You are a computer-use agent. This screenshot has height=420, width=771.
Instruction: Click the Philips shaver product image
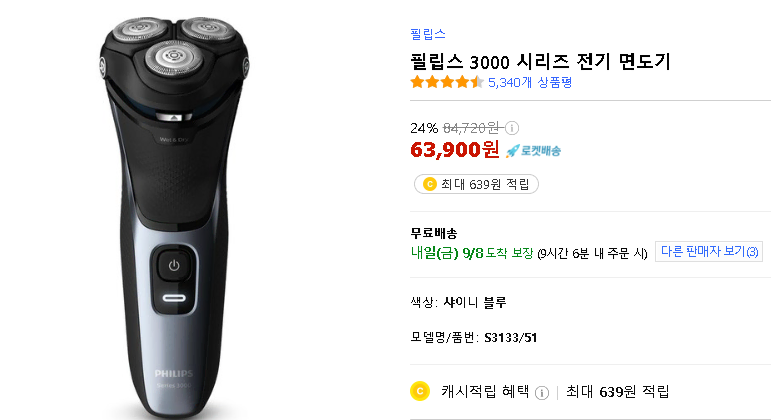pos(174,218)
